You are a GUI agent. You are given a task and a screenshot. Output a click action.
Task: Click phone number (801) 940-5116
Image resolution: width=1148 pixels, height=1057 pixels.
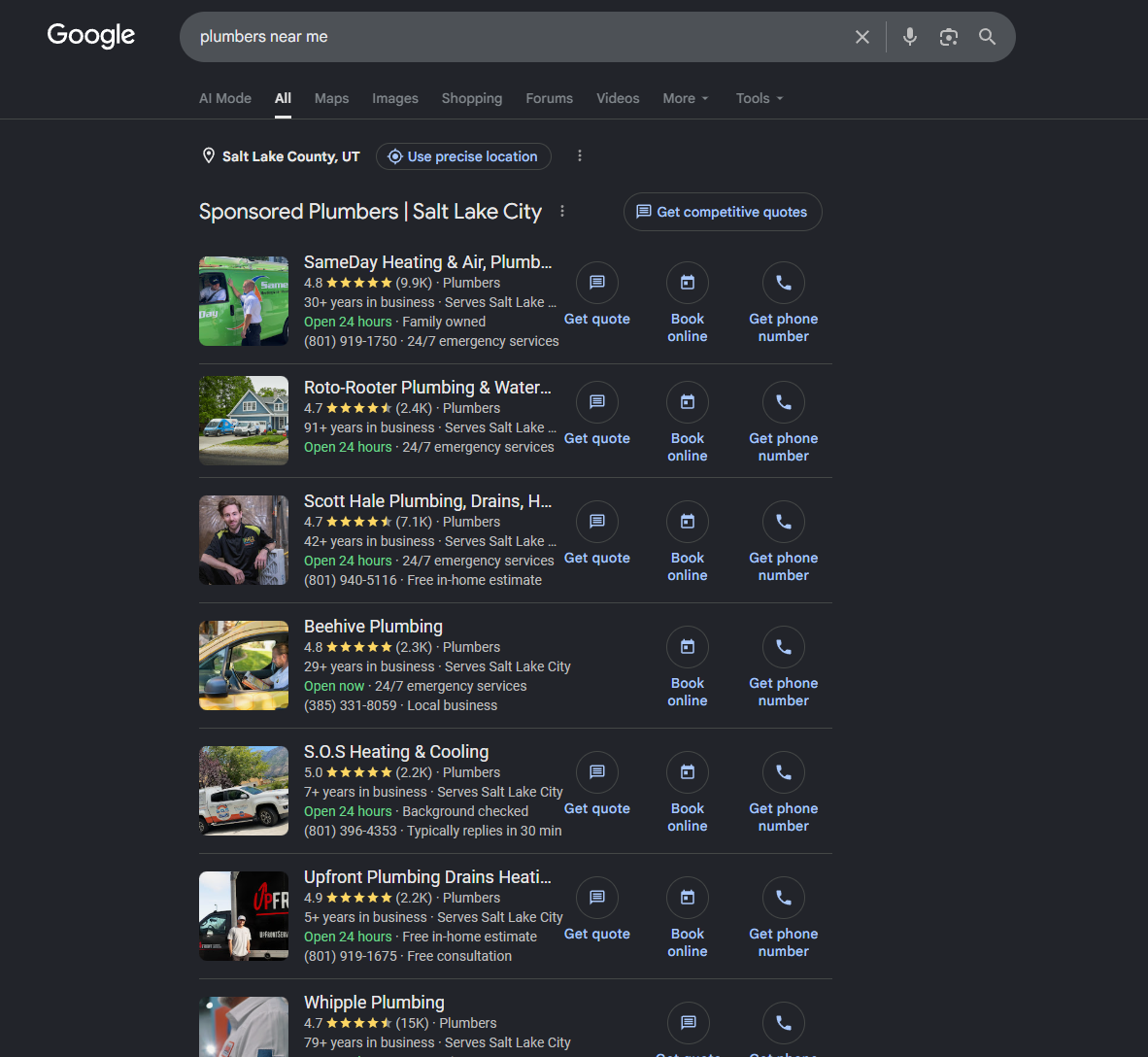point(351,579)
